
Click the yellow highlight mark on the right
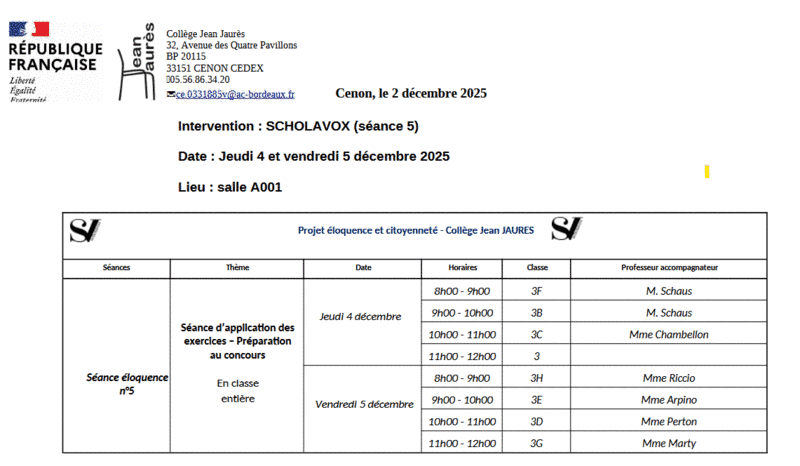coord(707,172)
